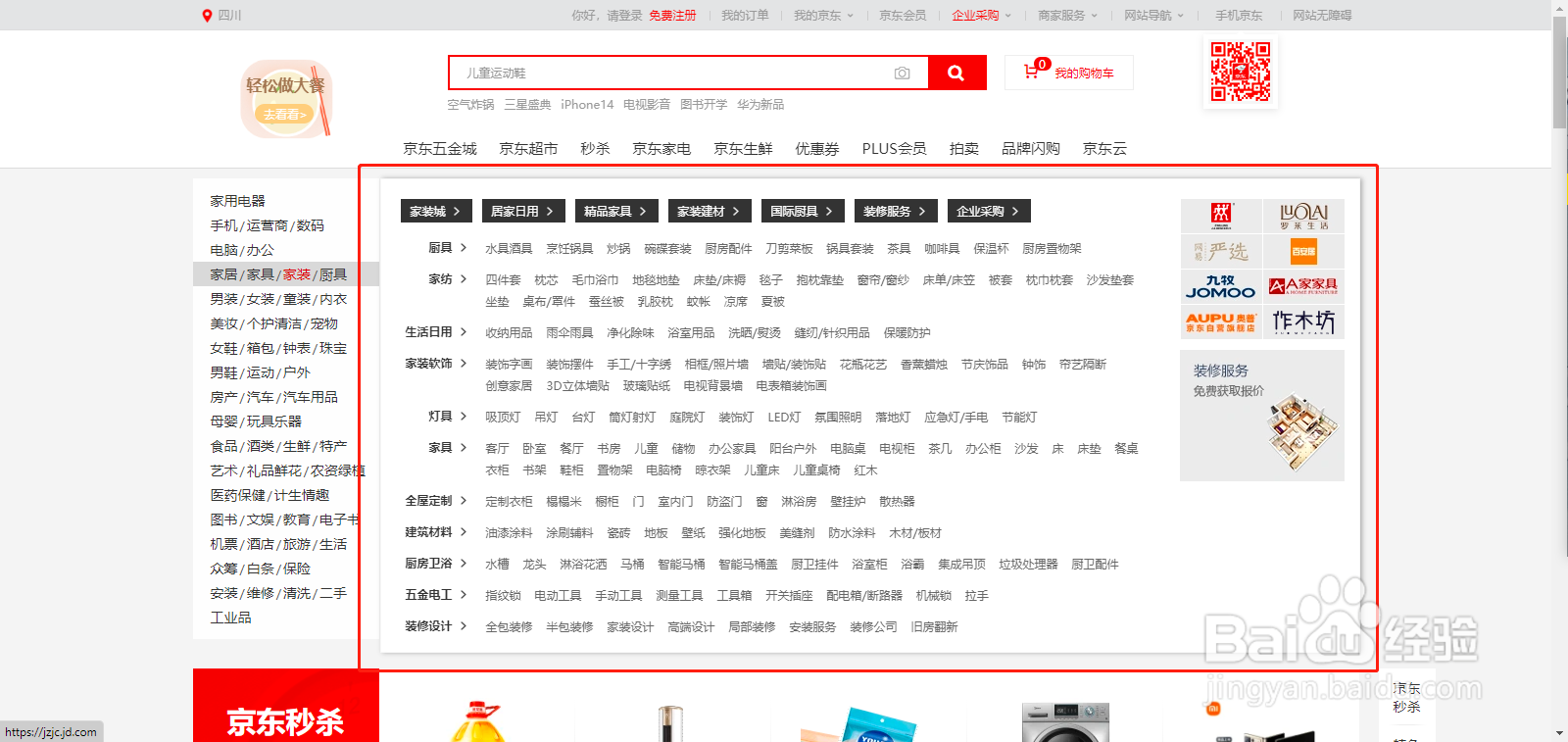Go to 京东超市 in the nav bar

[x=528, y=149]
